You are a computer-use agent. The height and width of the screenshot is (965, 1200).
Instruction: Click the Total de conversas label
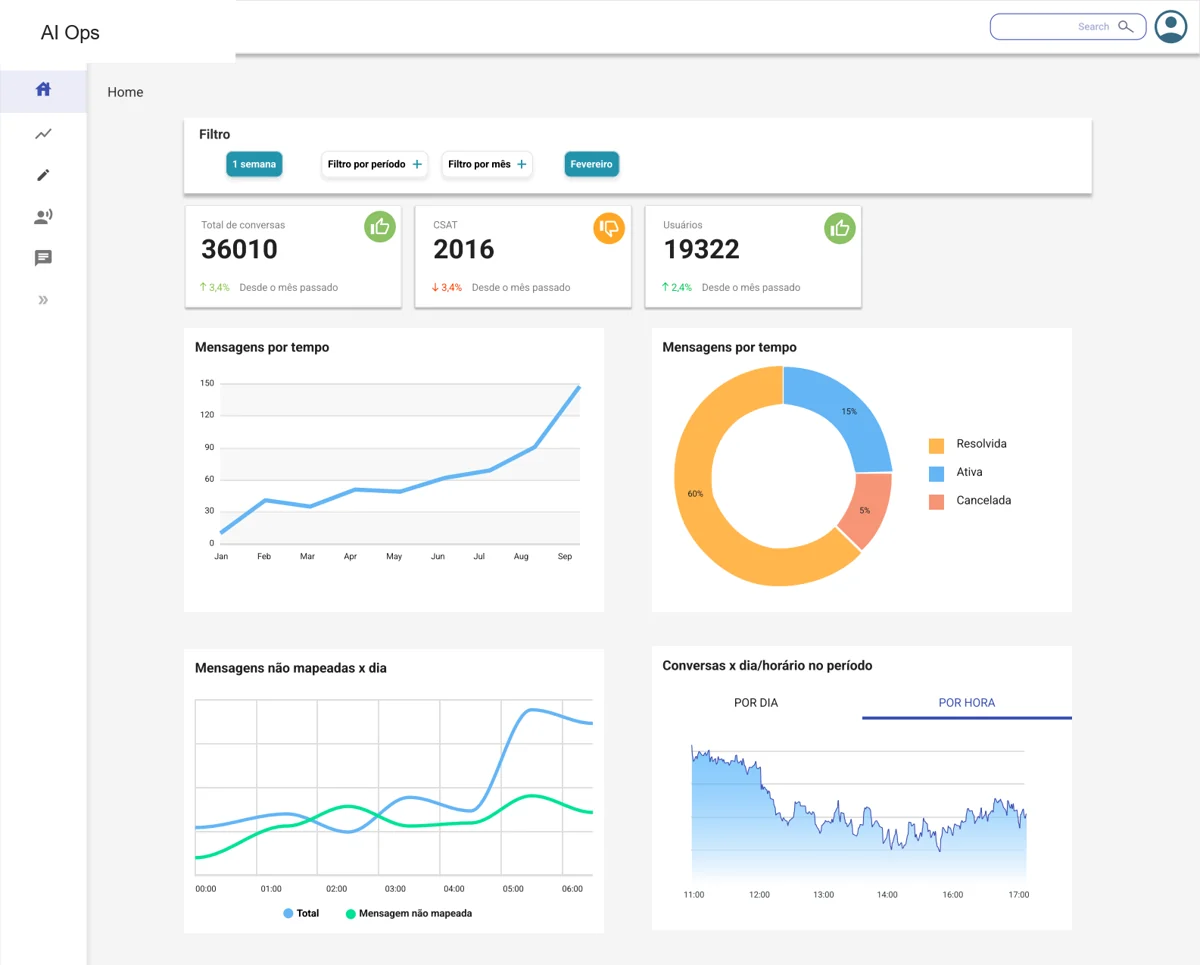pos(243,225)
